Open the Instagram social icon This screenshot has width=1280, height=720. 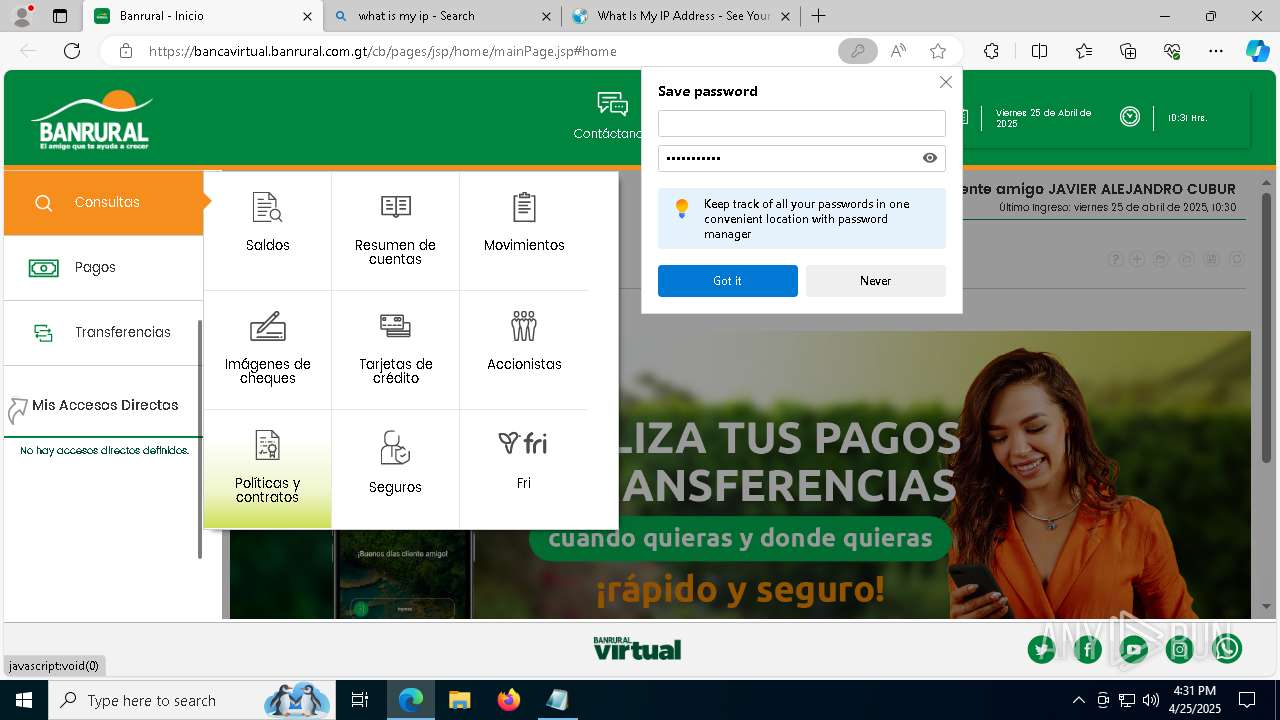point(1180,650)
